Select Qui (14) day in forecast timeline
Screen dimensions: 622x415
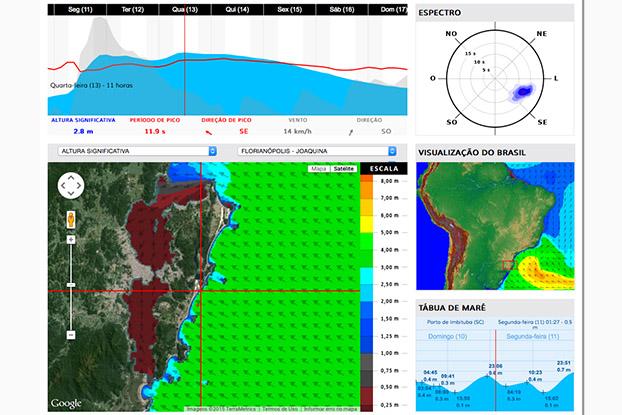click(x=237, y=10)
